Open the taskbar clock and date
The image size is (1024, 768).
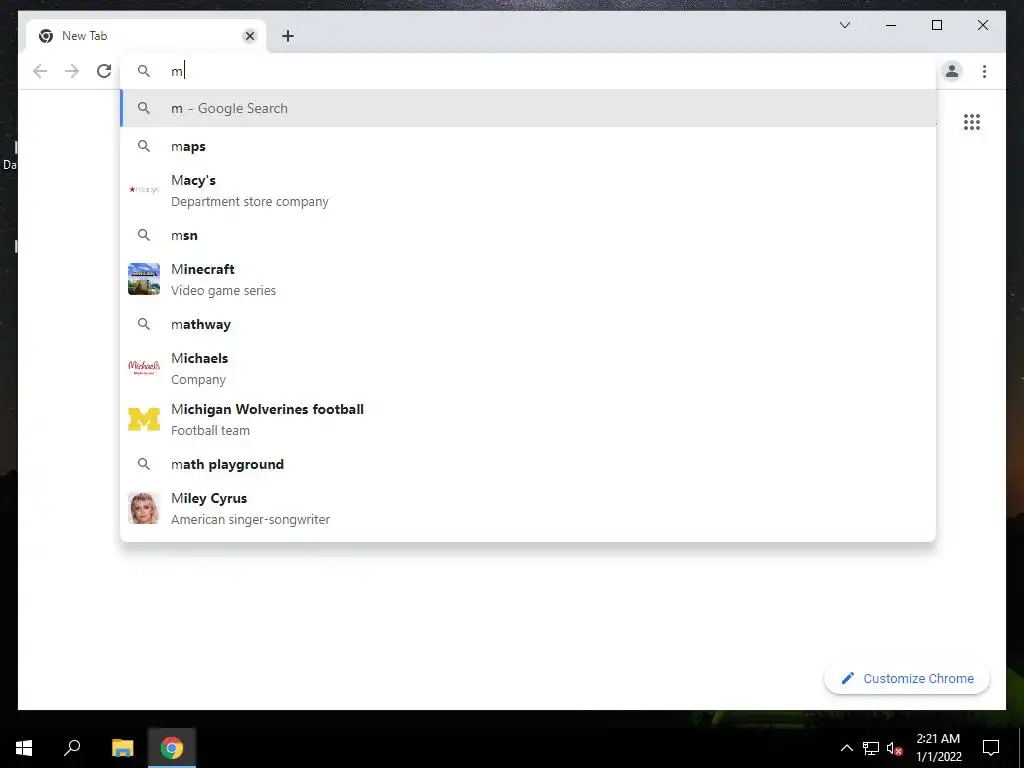[938, 748]
